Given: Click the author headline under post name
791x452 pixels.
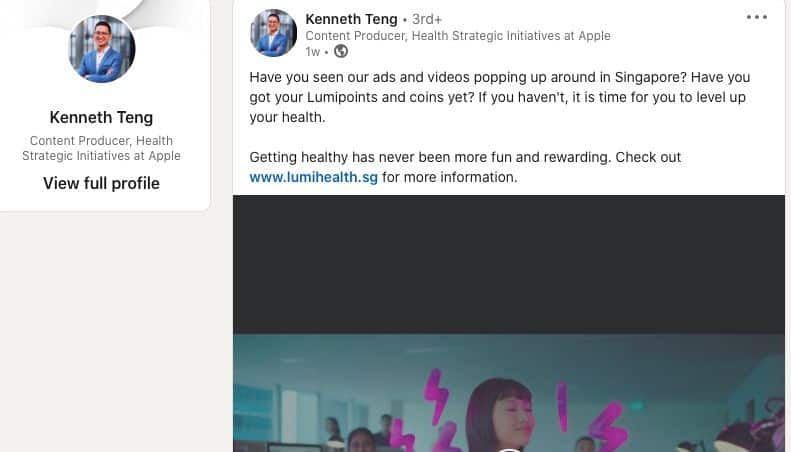Looking at the screenshot, I should point(457,36).
